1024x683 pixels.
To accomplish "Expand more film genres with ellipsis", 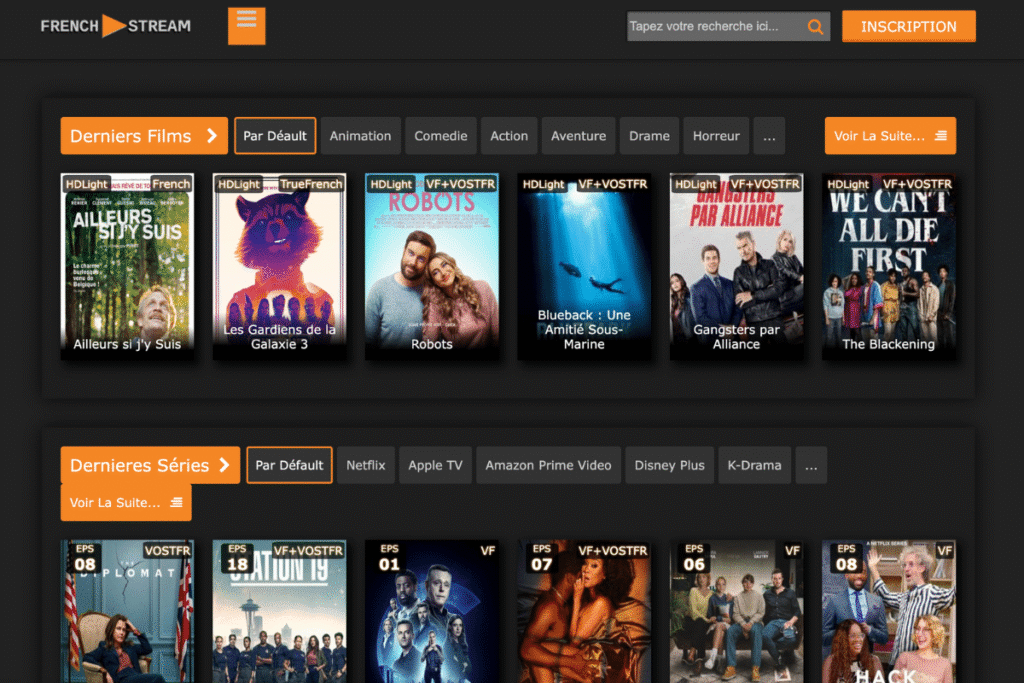I will click(769, 136).
